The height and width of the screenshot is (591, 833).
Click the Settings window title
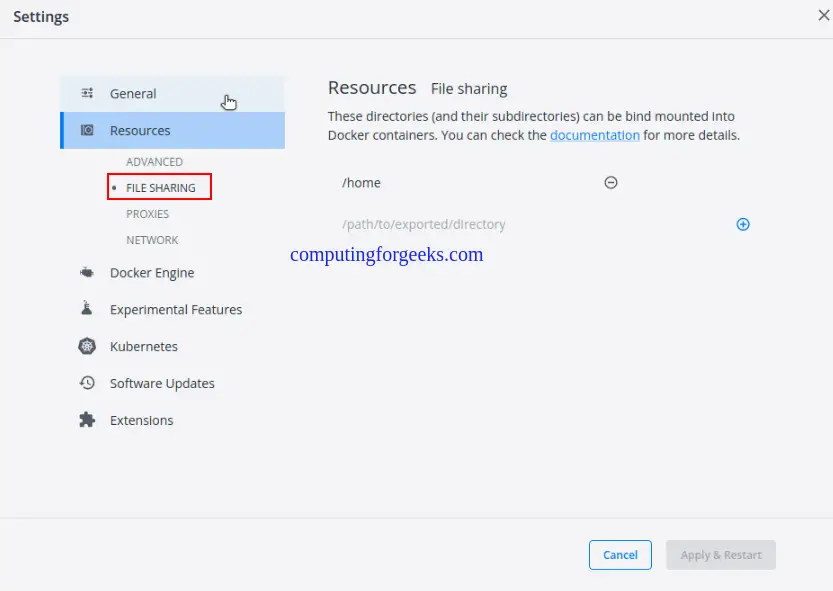click(41, 17)
